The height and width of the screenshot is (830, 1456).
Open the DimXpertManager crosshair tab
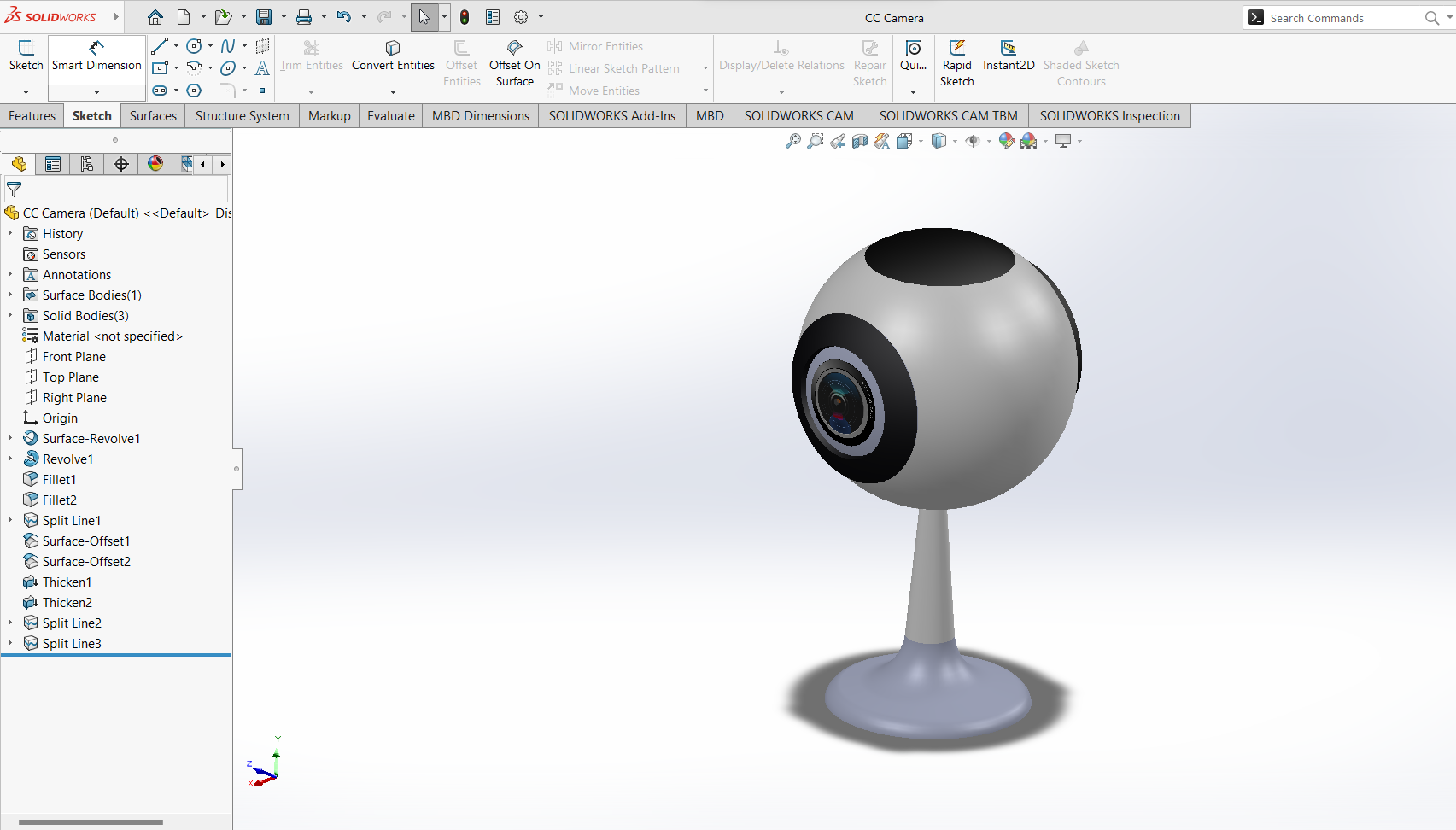[x=121, y=164]
